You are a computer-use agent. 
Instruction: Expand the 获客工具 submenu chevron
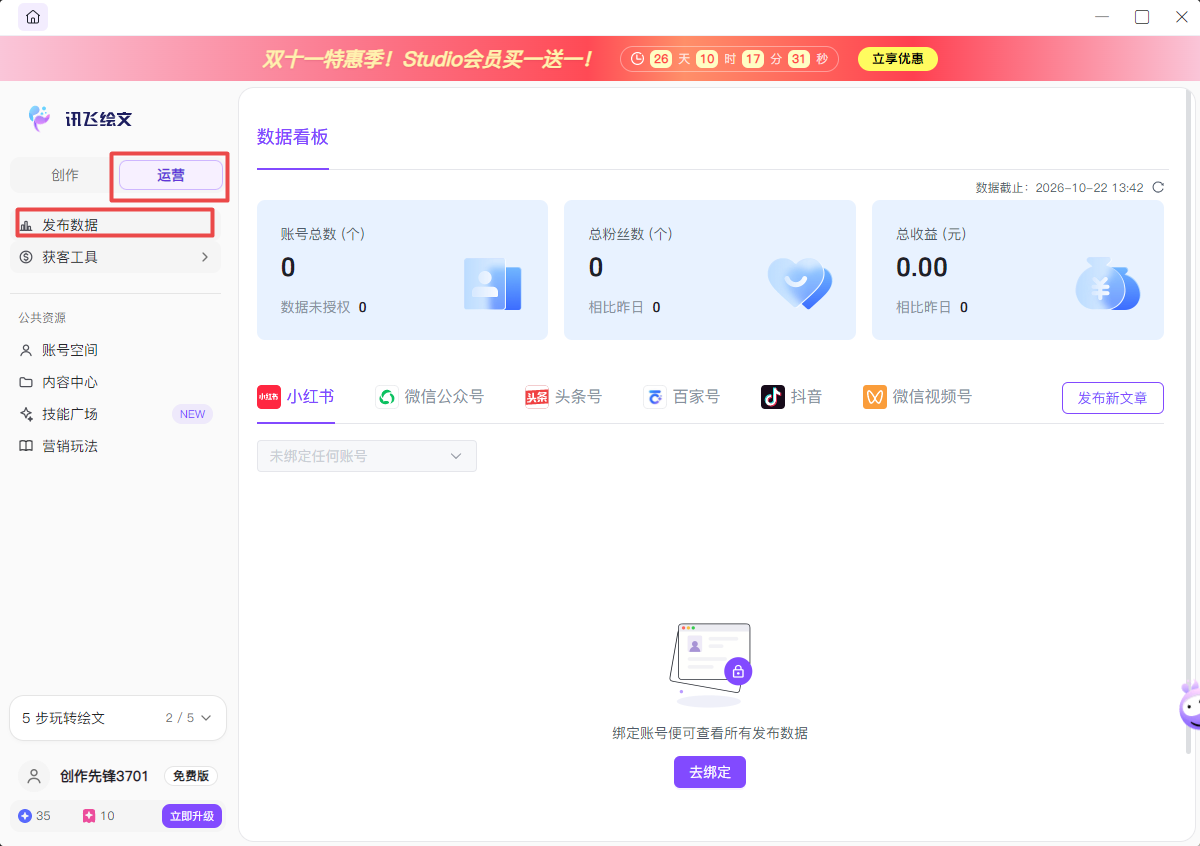pyautogui.click(x=205, y=257)
